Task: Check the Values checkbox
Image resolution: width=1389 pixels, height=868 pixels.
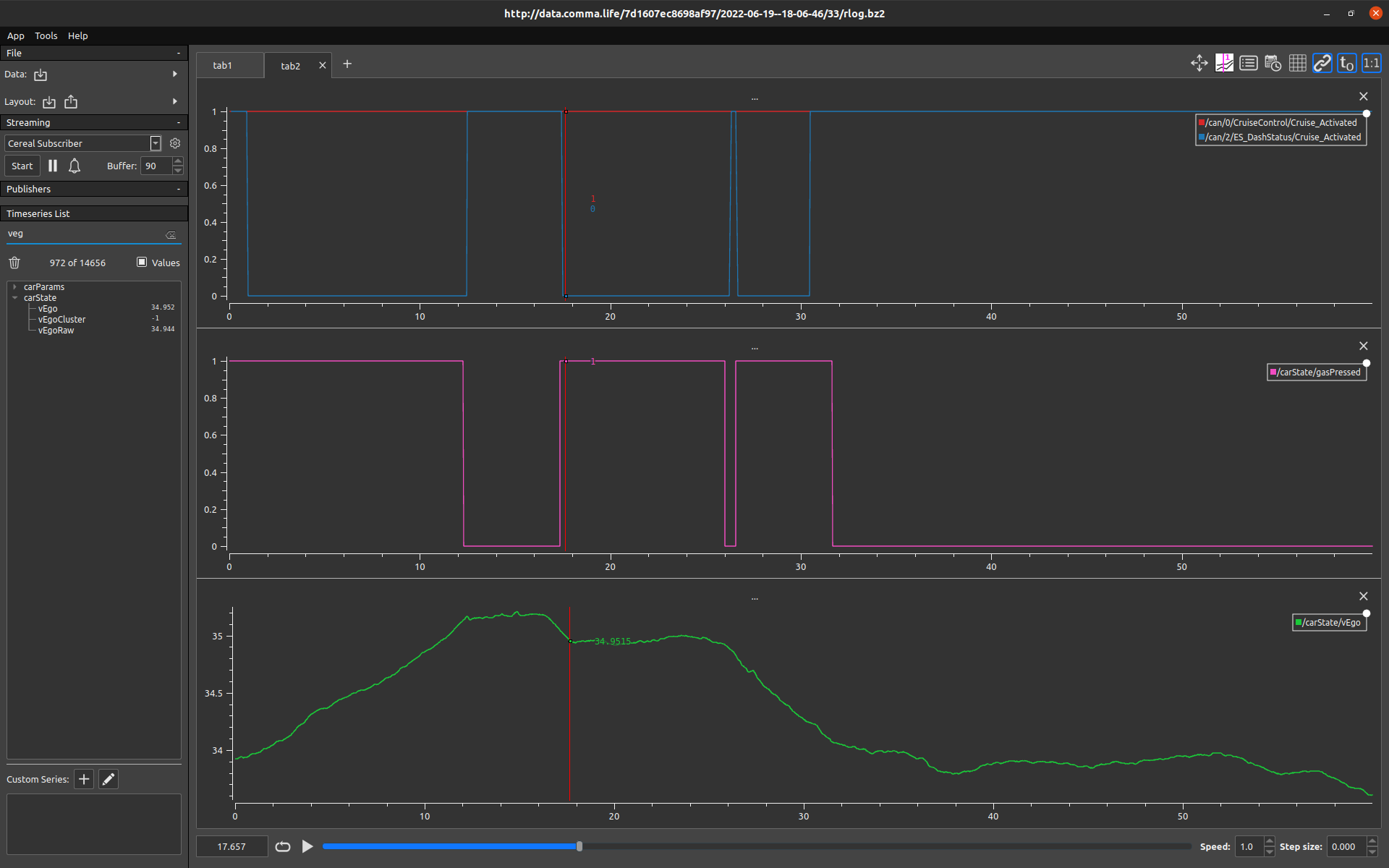Action: coord(142,262)
